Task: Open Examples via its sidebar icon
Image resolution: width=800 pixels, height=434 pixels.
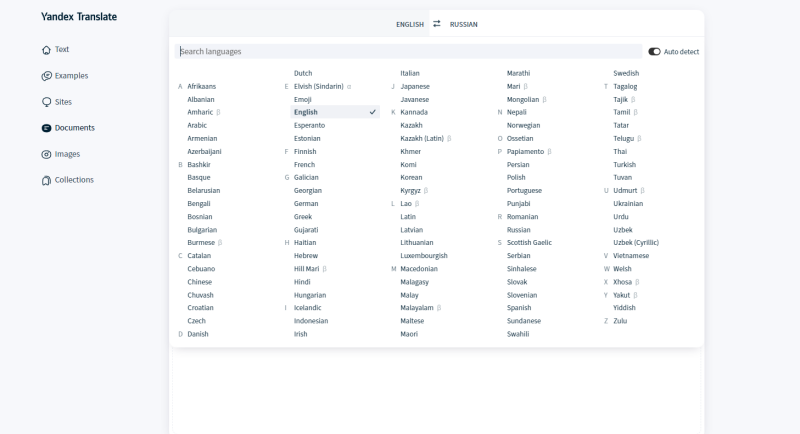Action: click(46, 76)
